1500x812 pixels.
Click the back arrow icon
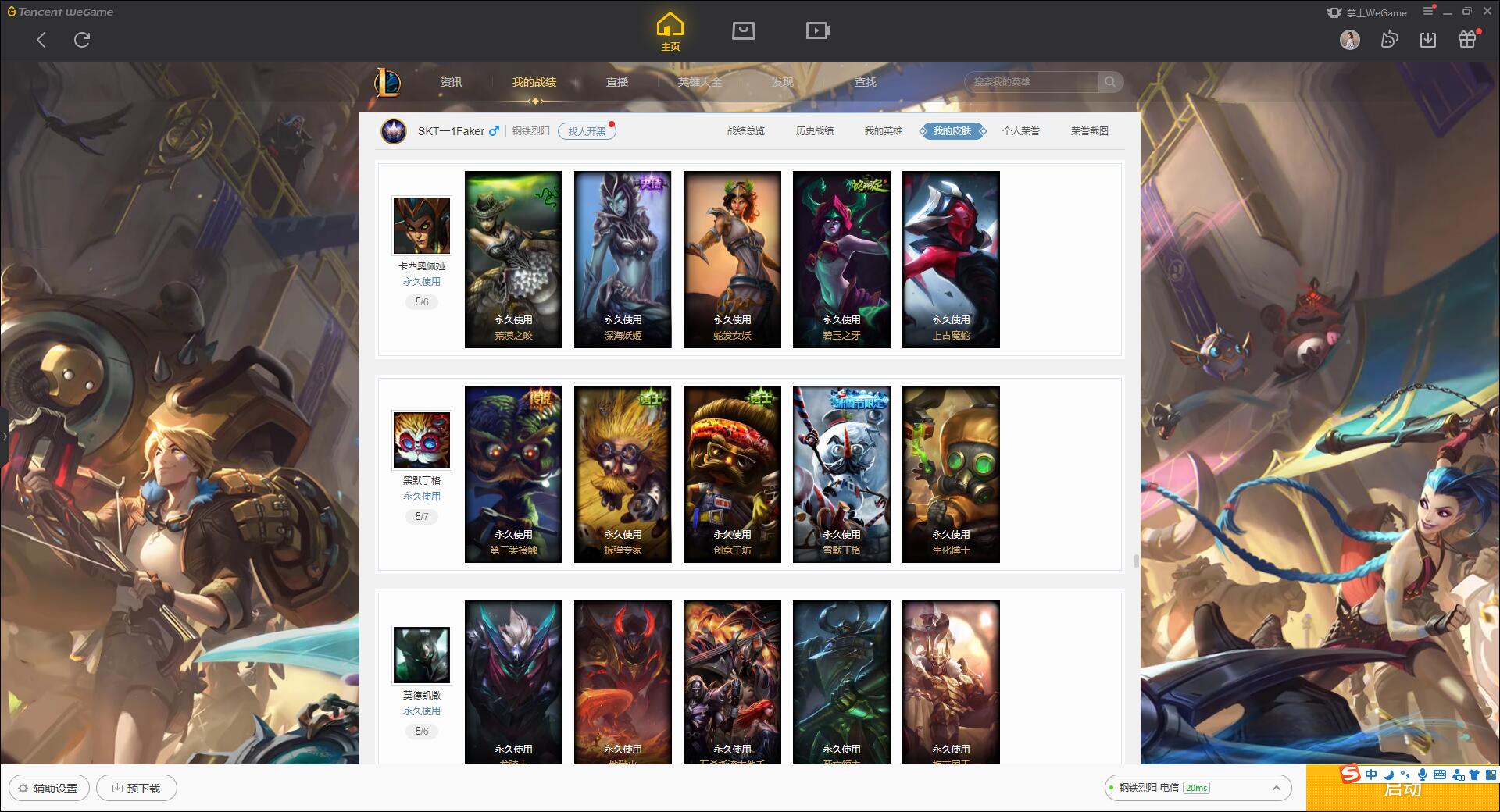click(x=41, y=40)
